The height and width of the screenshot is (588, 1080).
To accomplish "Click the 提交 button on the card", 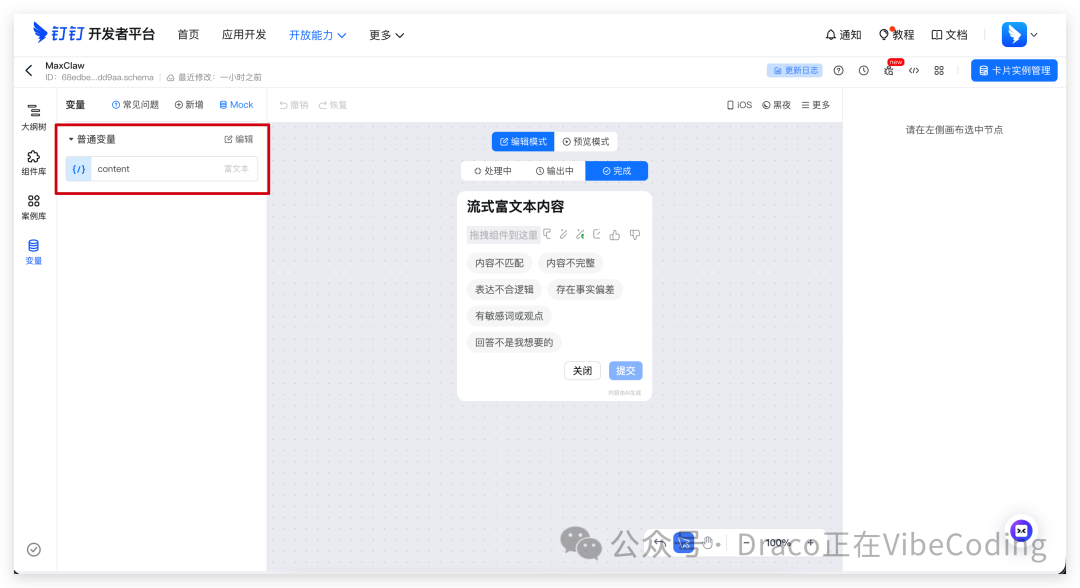I will [625, 370].
